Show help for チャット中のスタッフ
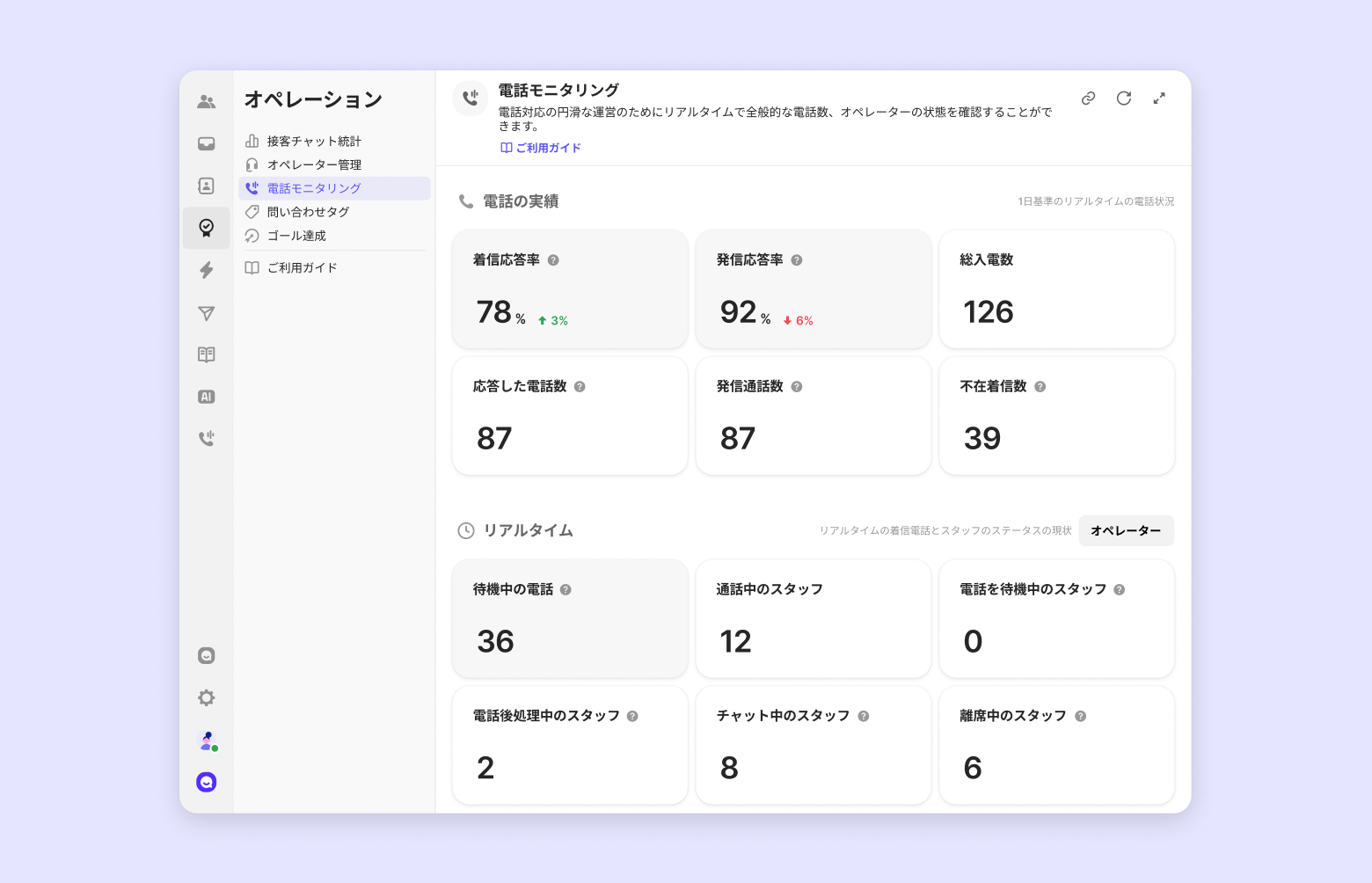1372x883 pixels. pyautogui.click(x=864, y=717)
